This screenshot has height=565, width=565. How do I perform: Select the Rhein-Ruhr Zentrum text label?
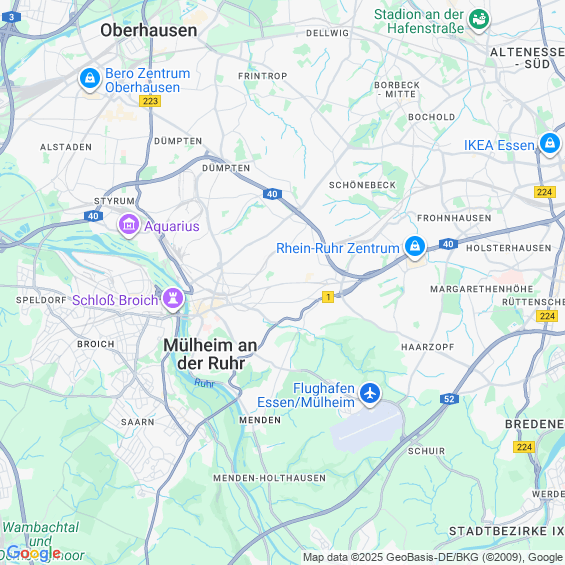point(338,248)
